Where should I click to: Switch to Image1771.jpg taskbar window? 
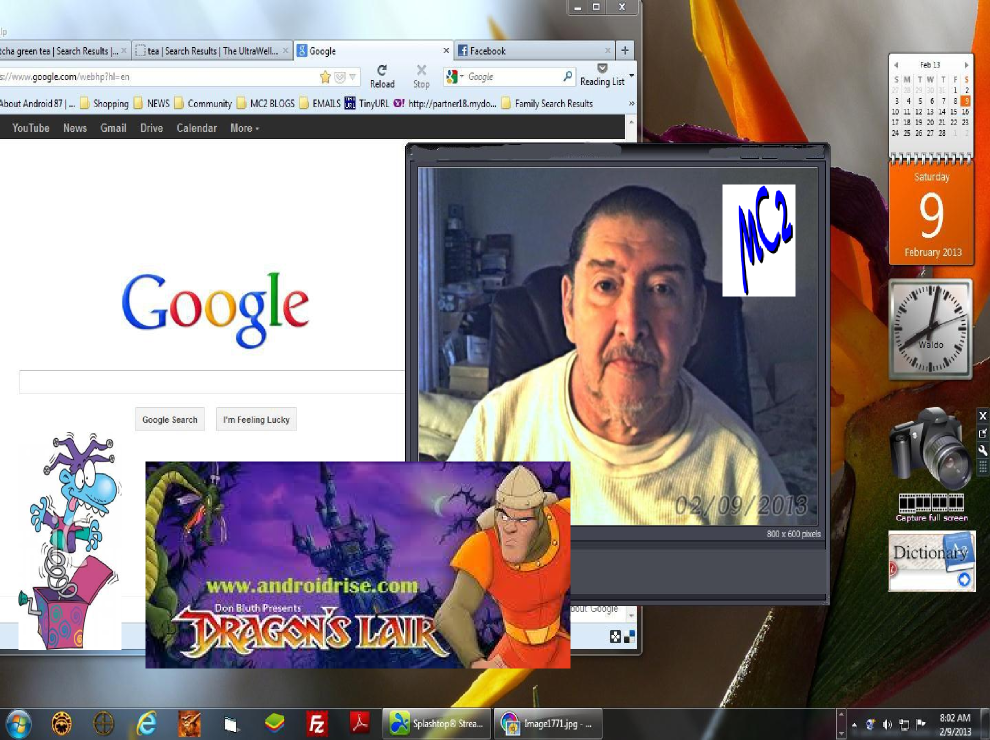pos(548,724)
